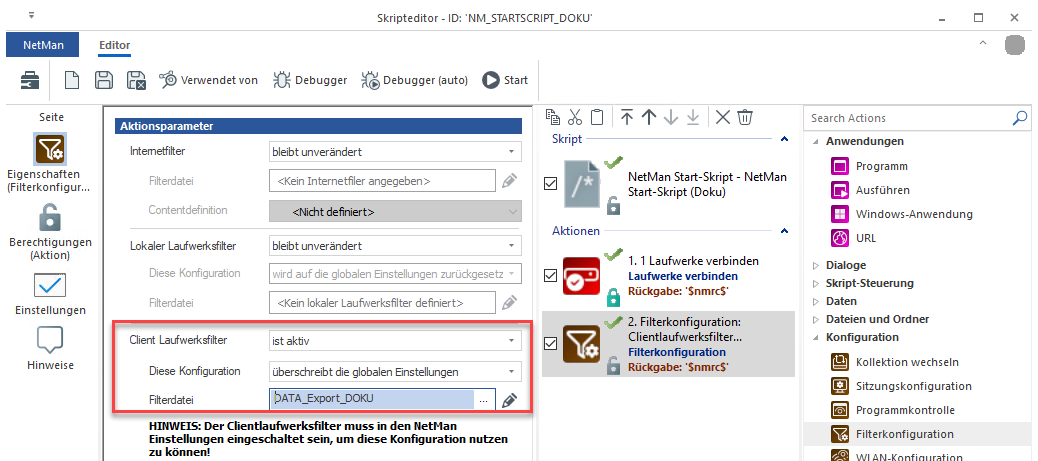
Task: Toggle checkbox for NetMan Start-Skript
Action: coord(549,183)
